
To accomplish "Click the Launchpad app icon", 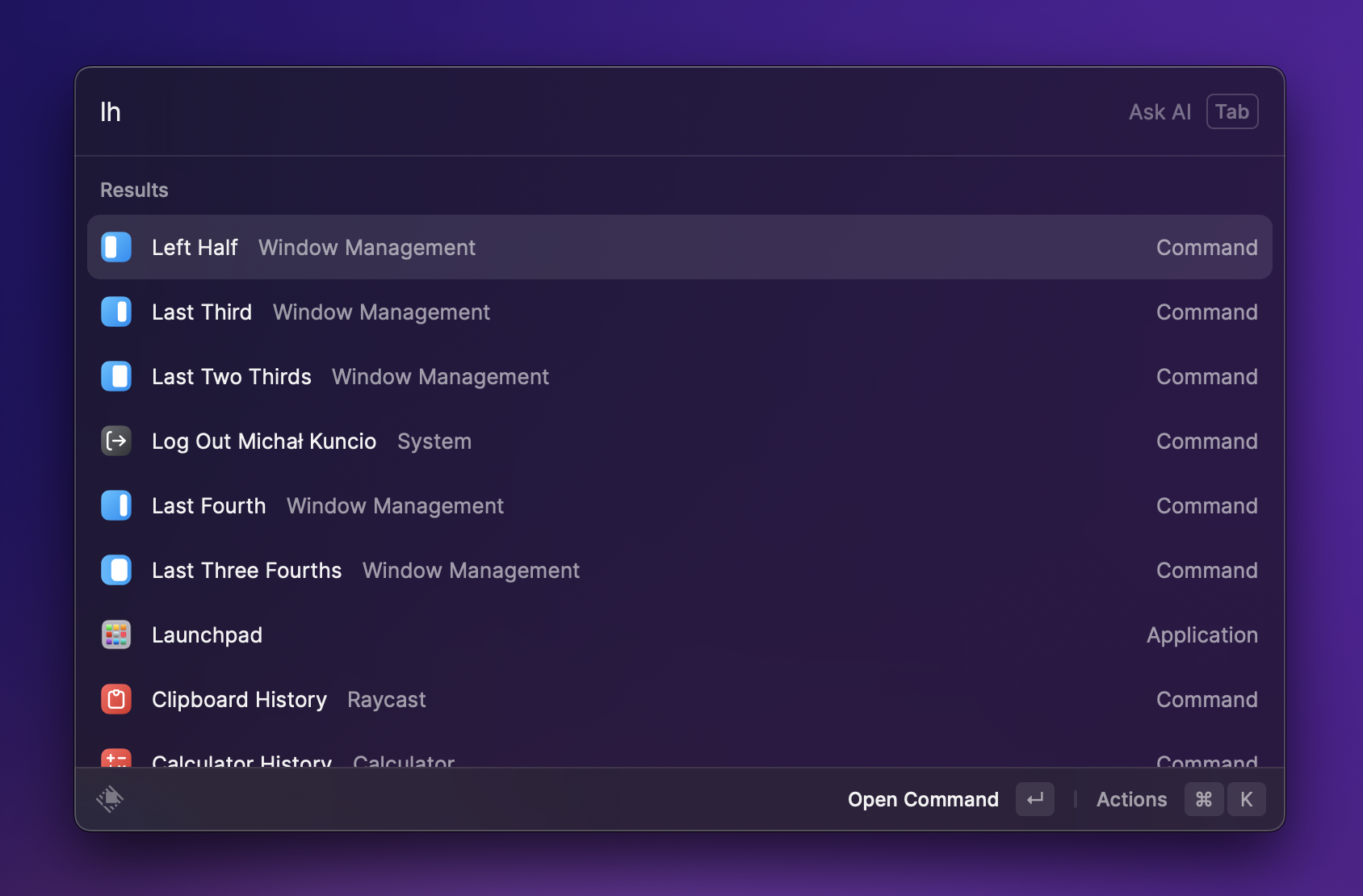I will pos(116,634).
